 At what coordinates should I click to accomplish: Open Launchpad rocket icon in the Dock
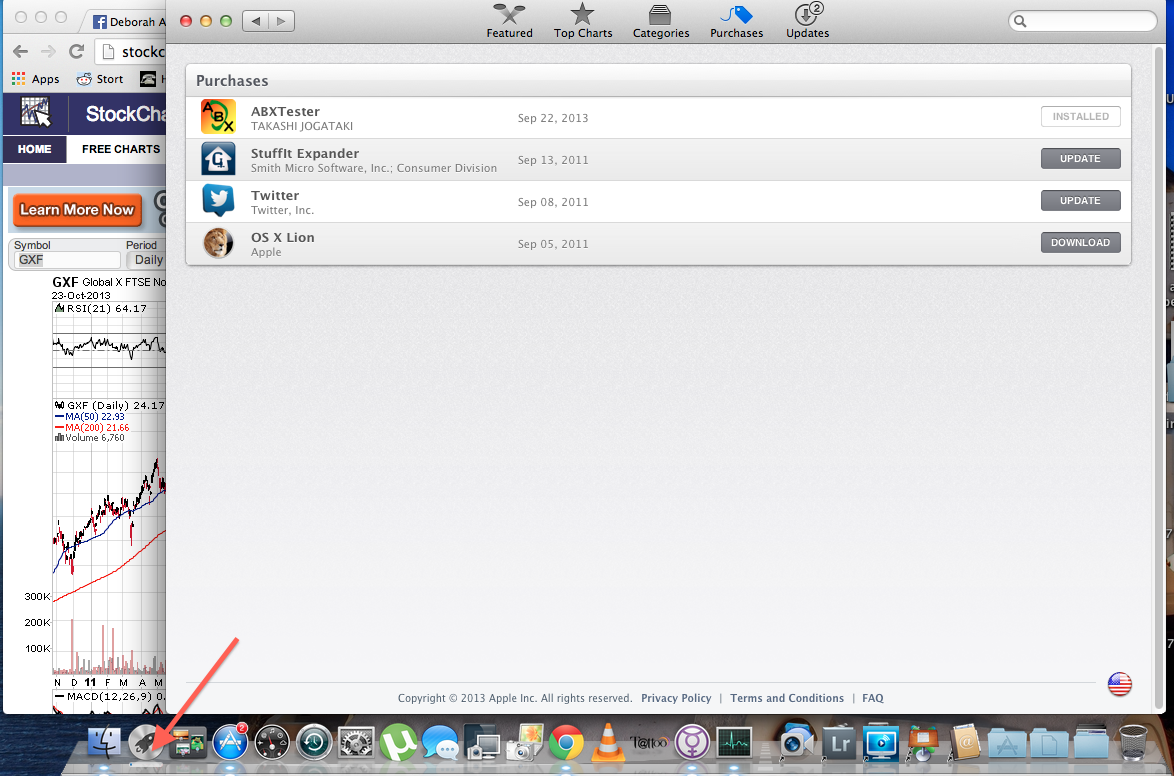pos(146,743)
